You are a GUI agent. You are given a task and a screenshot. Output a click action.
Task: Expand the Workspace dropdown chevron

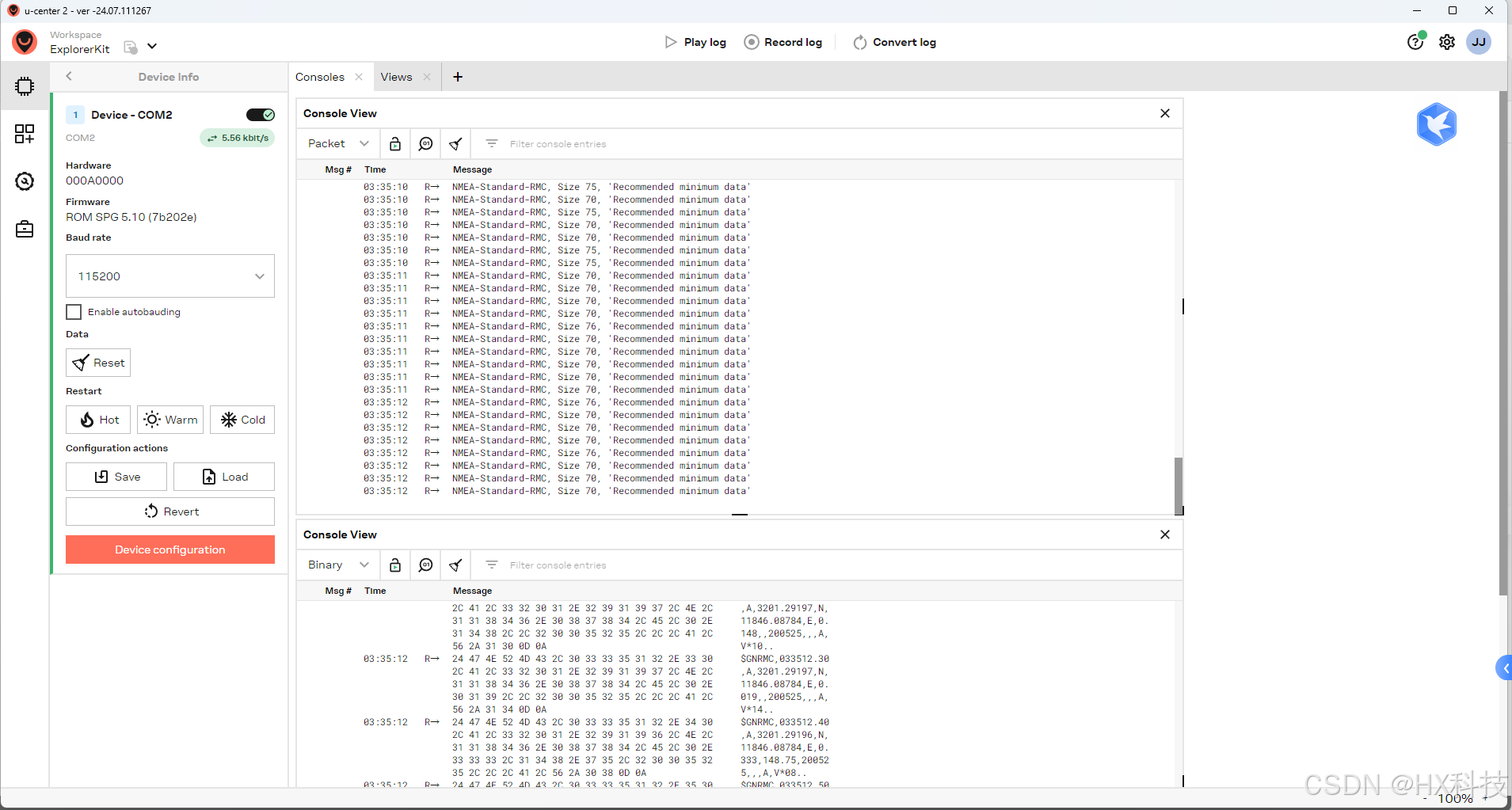tap(152, 46)
